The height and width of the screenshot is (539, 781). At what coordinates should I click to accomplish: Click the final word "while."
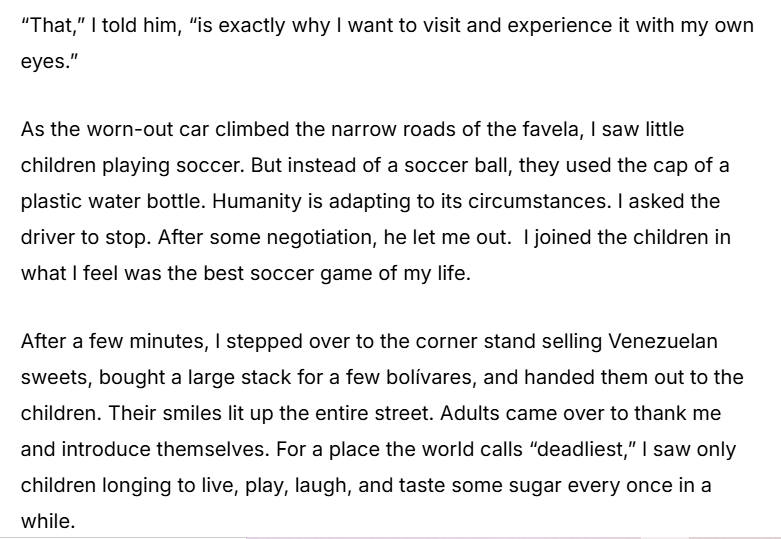tap(48, 521)
